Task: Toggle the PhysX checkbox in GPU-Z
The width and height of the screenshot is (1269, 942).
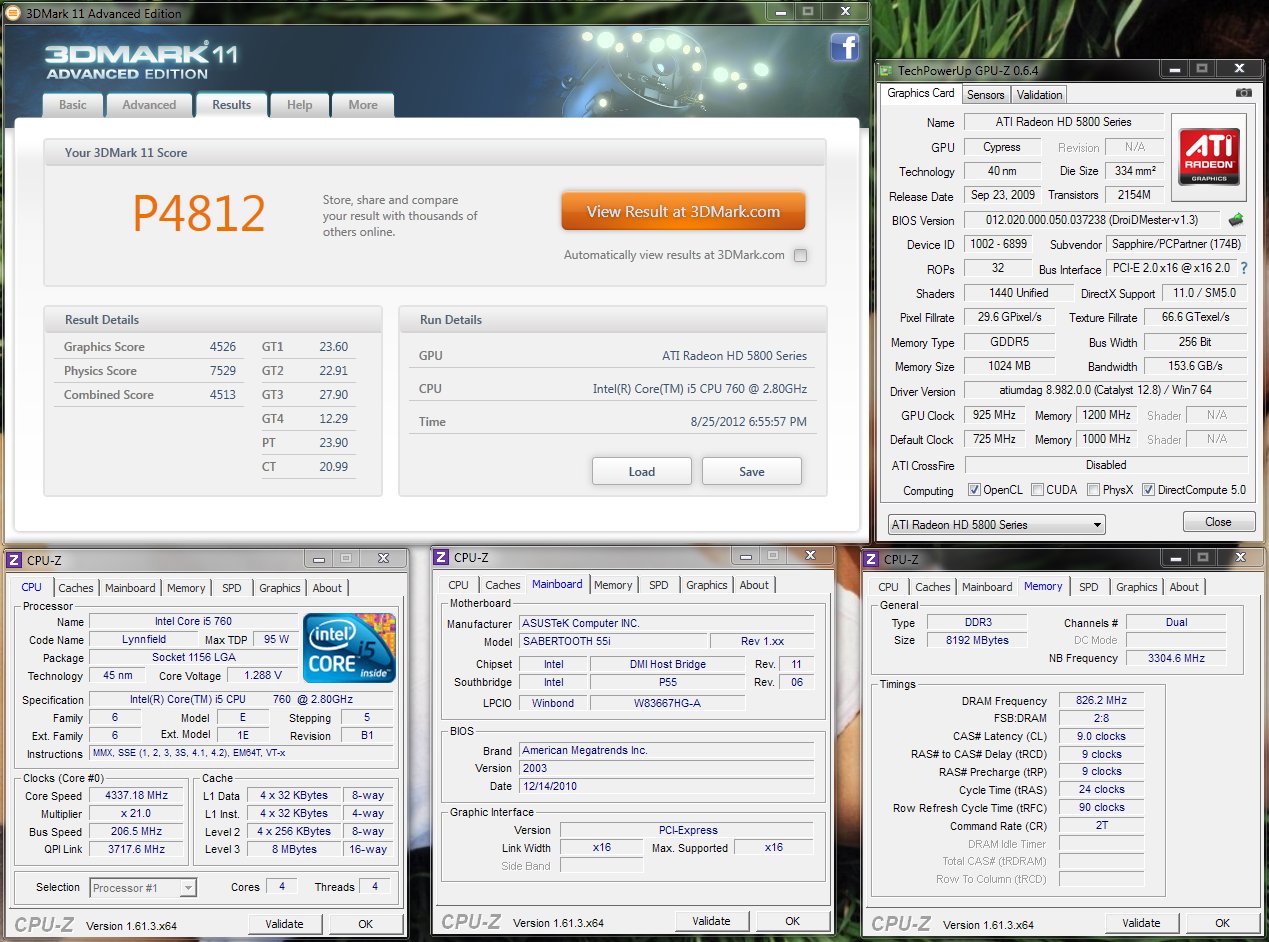Action: [1092, 490]
